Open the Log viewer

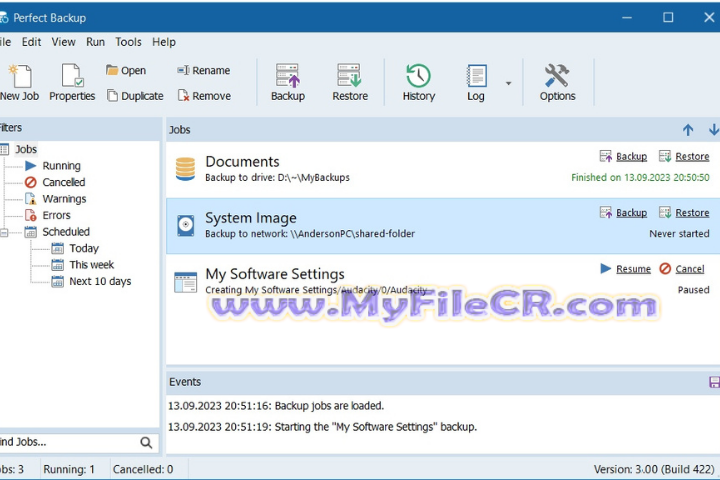coord(476,82)
